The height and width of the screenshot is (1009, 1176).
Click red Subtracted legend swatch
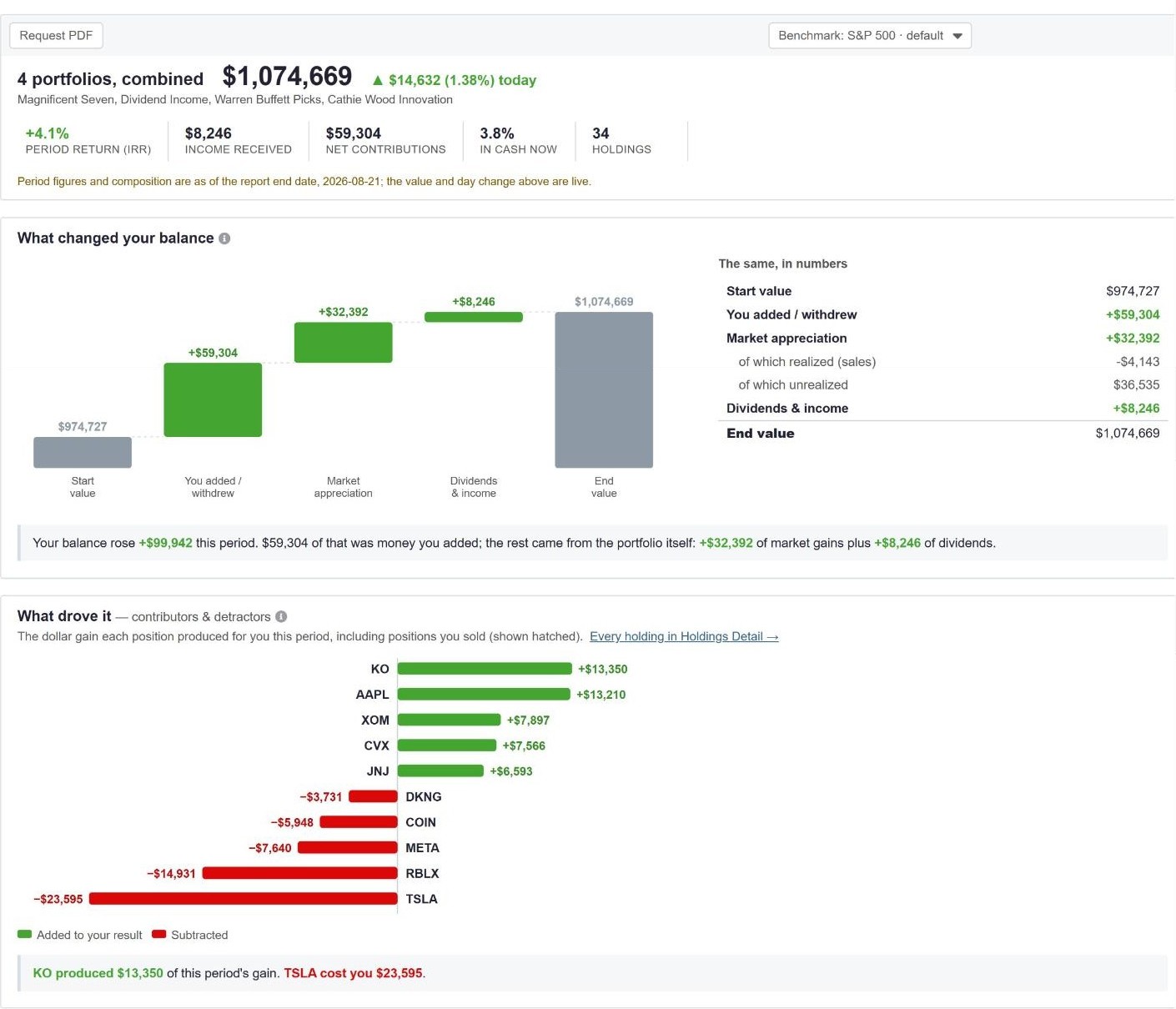[159, 935]
